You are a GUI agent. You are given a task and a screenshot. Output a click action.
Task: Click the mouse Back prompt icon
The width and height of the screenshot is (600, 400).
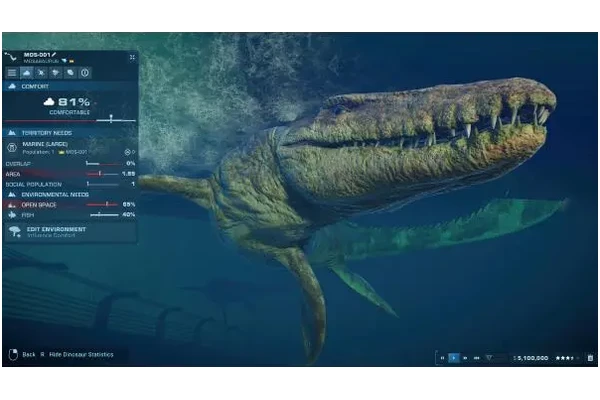pos(13,354)
